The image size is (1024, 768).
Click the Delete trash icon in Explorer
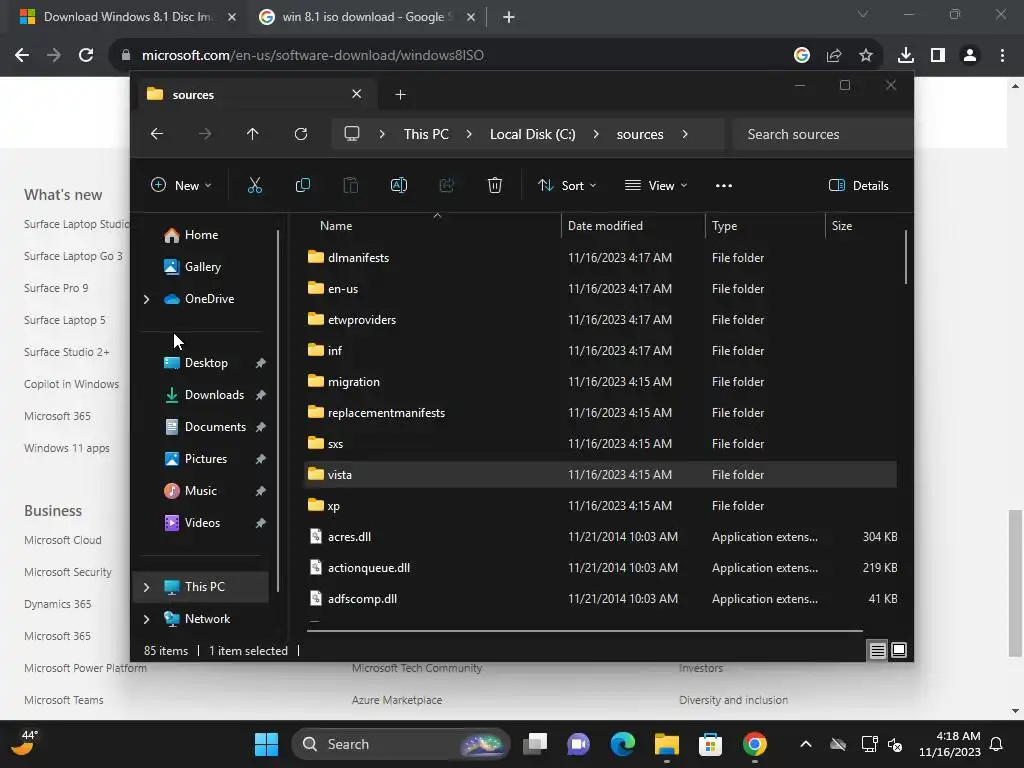pyautogui.click(x=494, y=185)
